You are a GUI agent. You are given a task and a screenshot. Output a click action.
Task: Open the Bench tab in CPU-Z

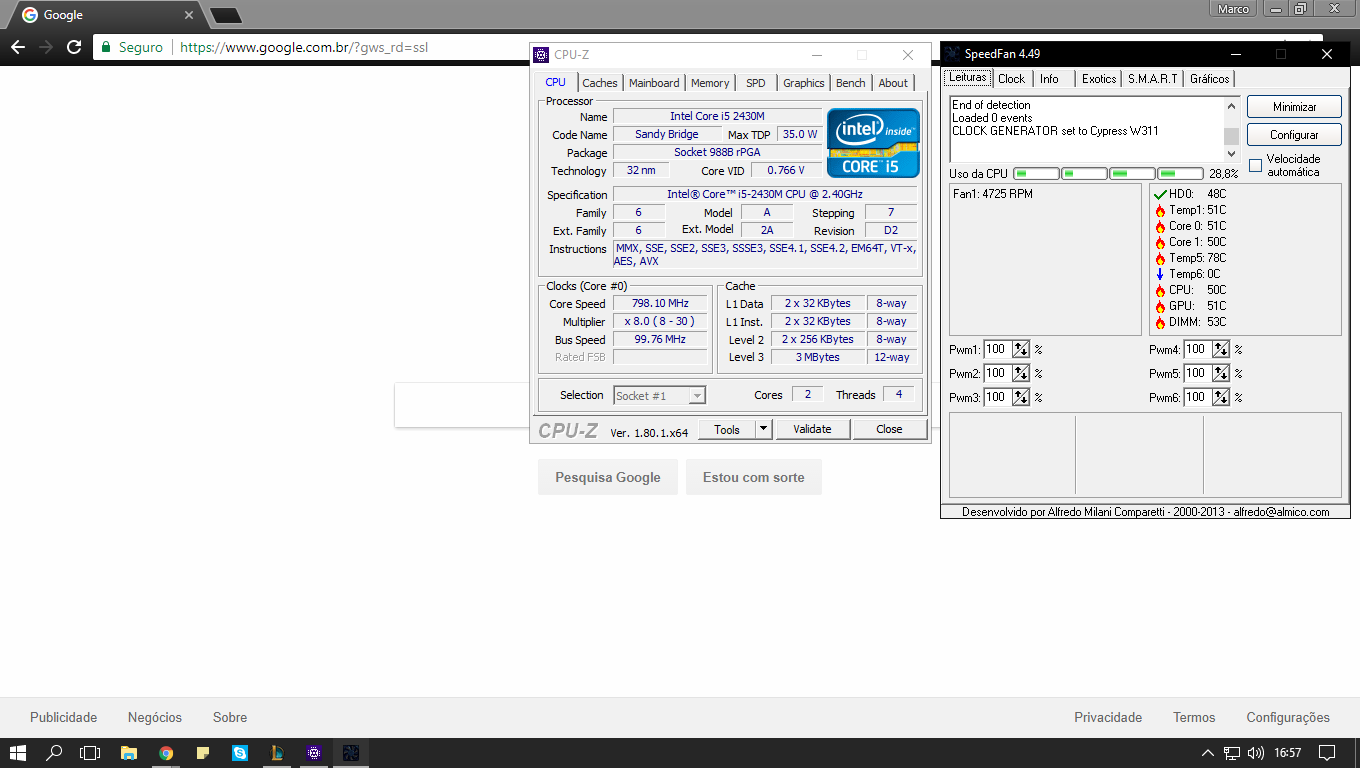pyautogui.click(x=851, y=83)
